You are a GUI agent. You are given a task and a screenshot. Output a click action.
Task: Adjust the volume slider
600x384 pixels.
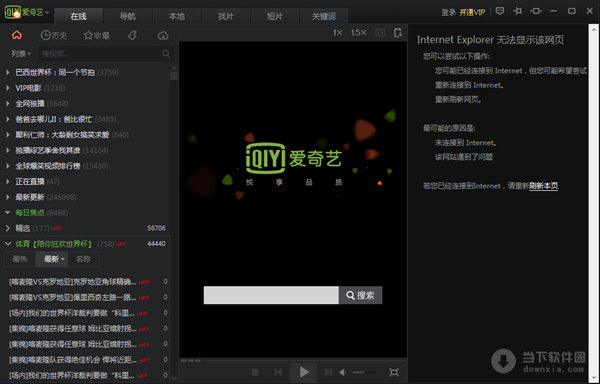[x=364, y=372]
